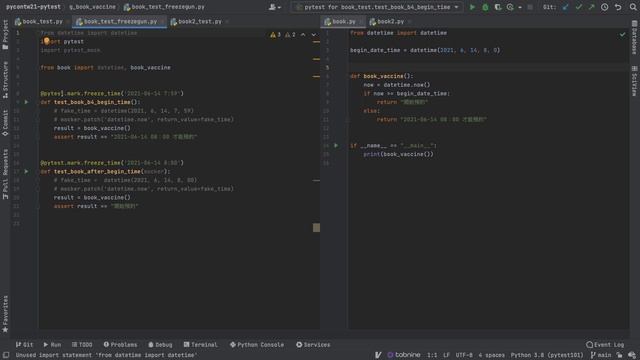
Task: Open Pull Requests tool window
Action: click(x=5, y=174)
